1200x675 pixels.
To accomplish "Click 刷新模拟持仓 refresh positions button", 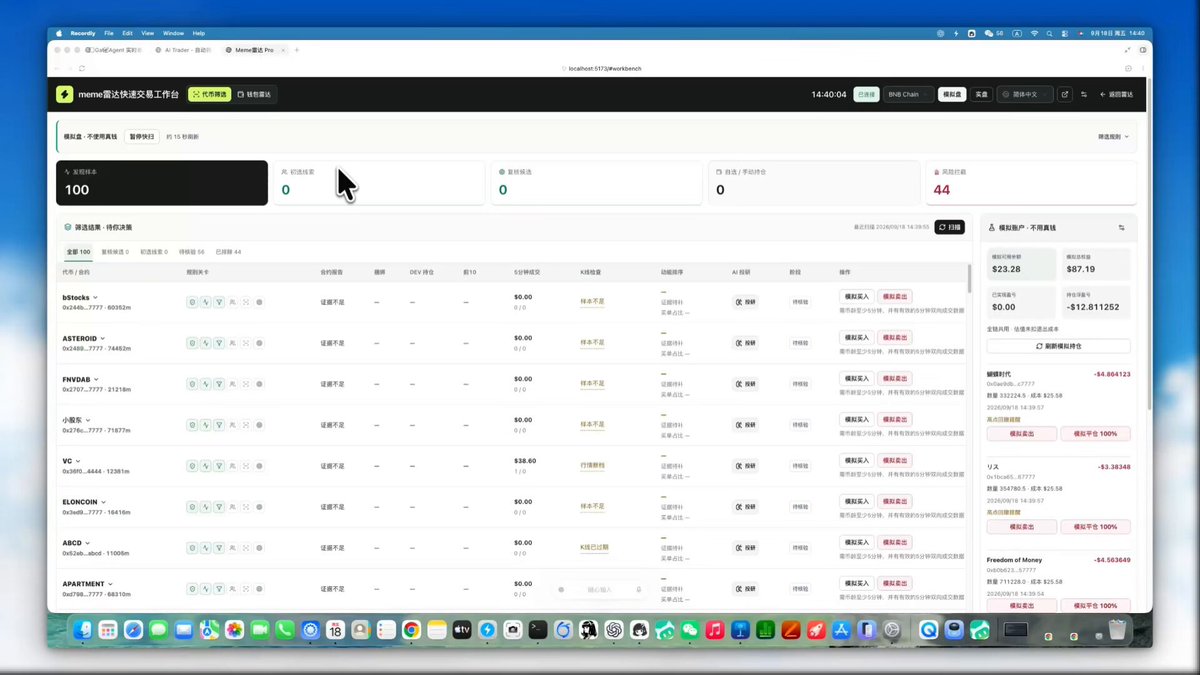I will tap(1059, 346).
